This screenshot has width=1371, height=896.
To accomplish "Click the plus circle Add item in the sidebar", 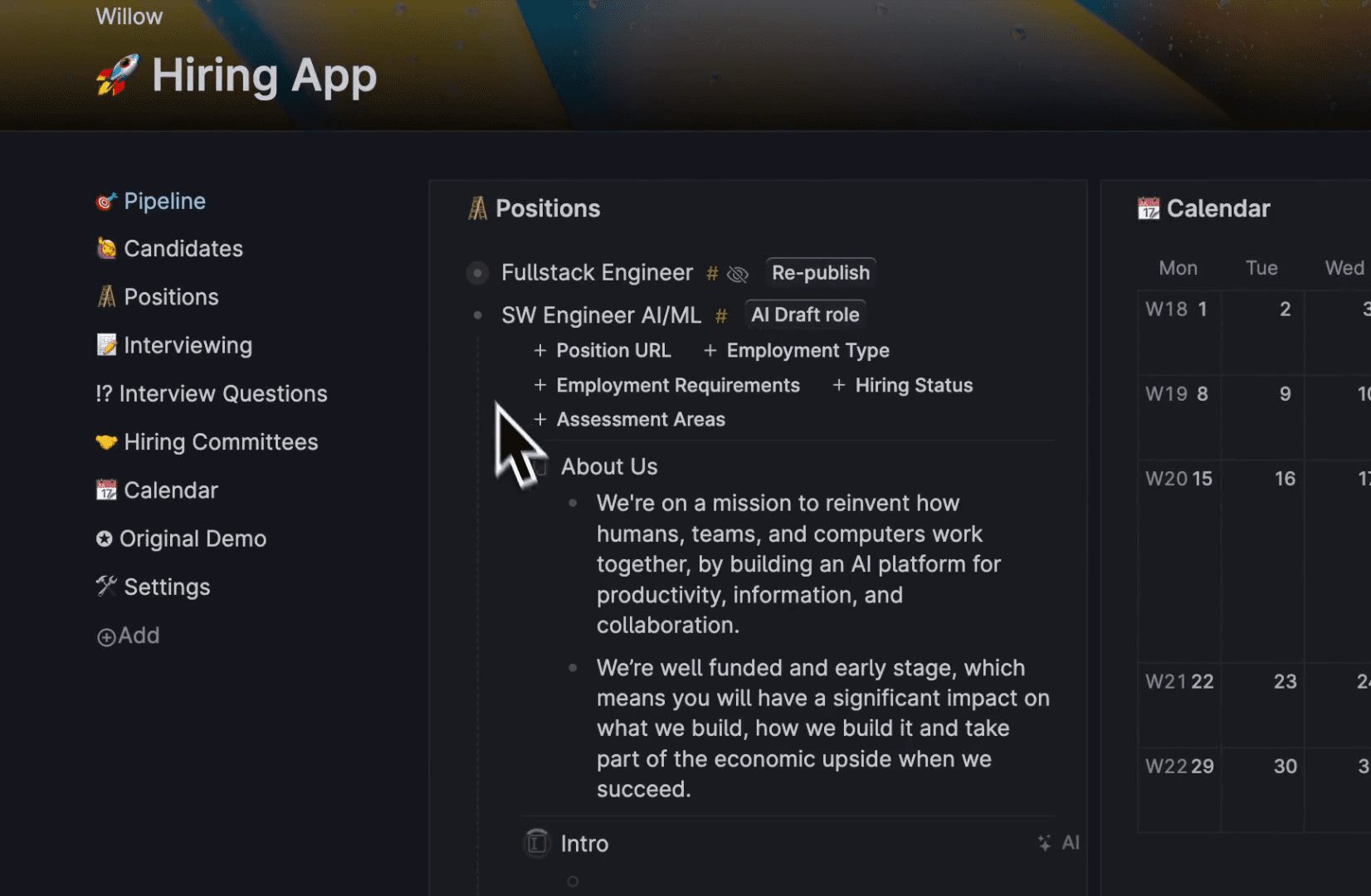I will coord(128,635).
